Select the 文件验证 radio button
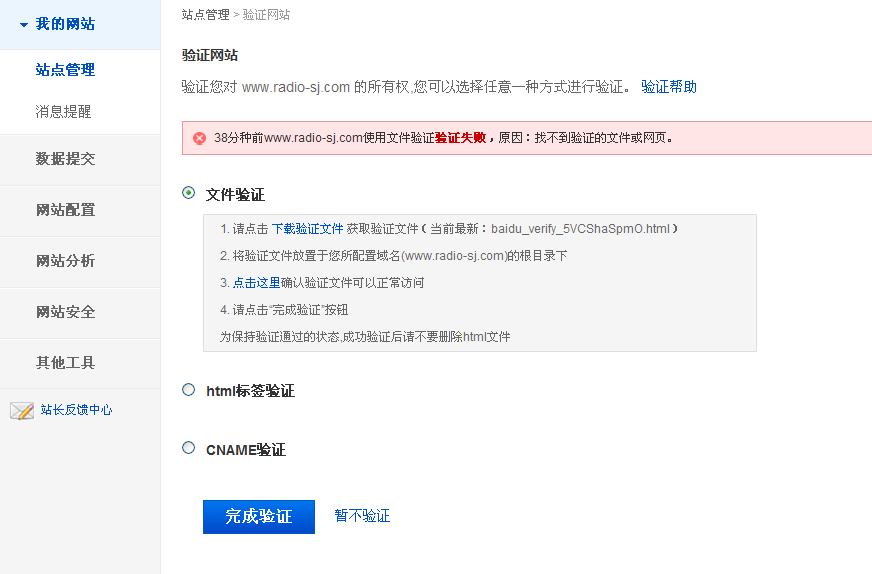The height and width of the screenshot is (574, 872). (189, 193)
